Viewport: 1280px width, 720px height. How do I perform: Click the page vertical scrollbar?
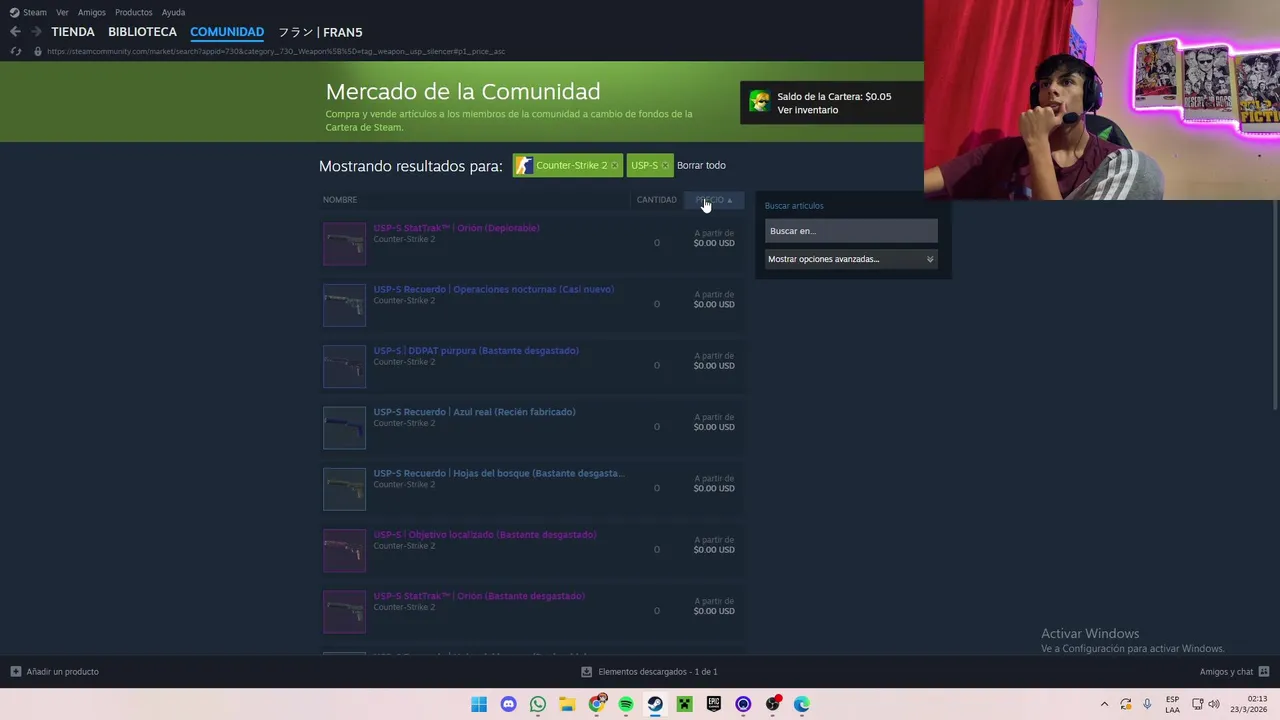[x=1276, y=305]
